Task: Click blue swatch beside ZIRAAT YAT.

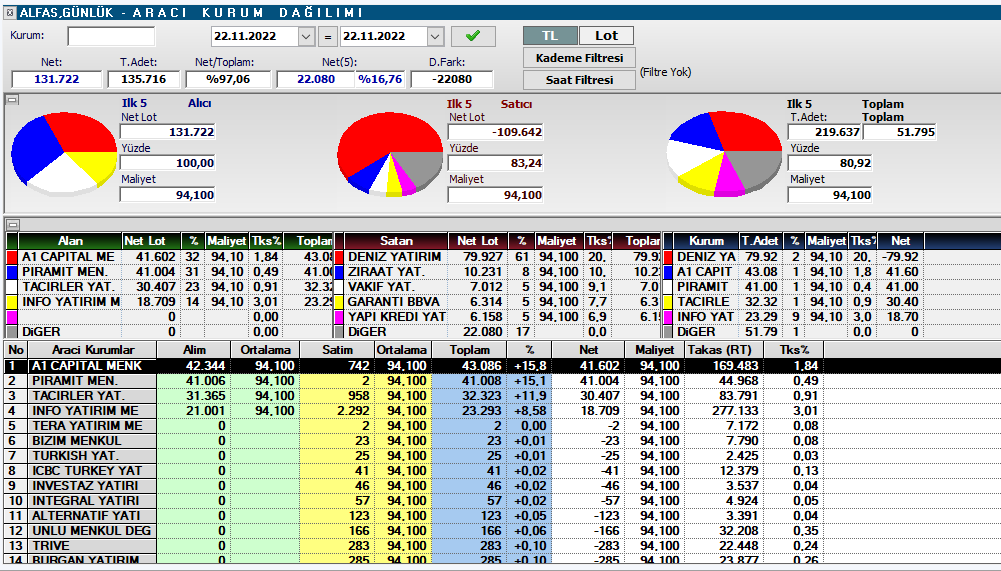Action: (339, 271)
